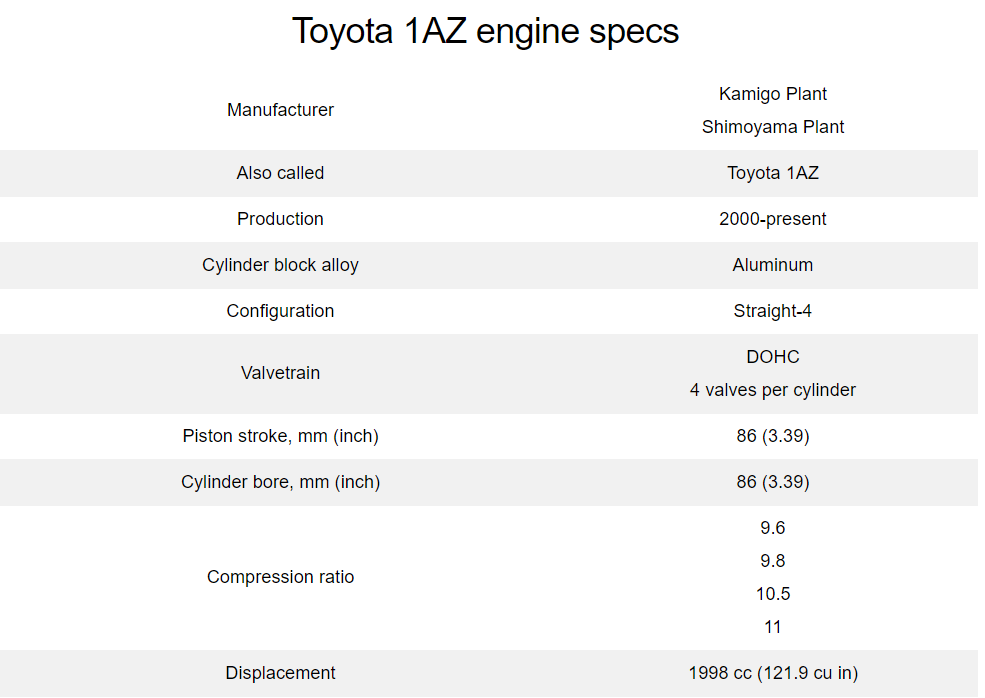Click the Kamigo Plant text

click(772, 94)
